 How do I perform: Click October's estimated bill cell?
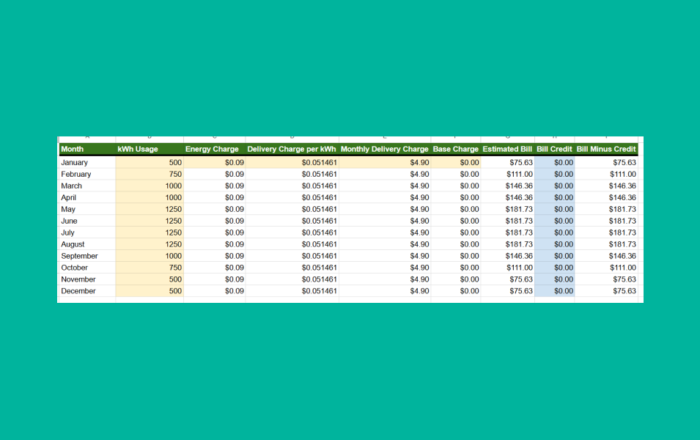coord(508,267)
